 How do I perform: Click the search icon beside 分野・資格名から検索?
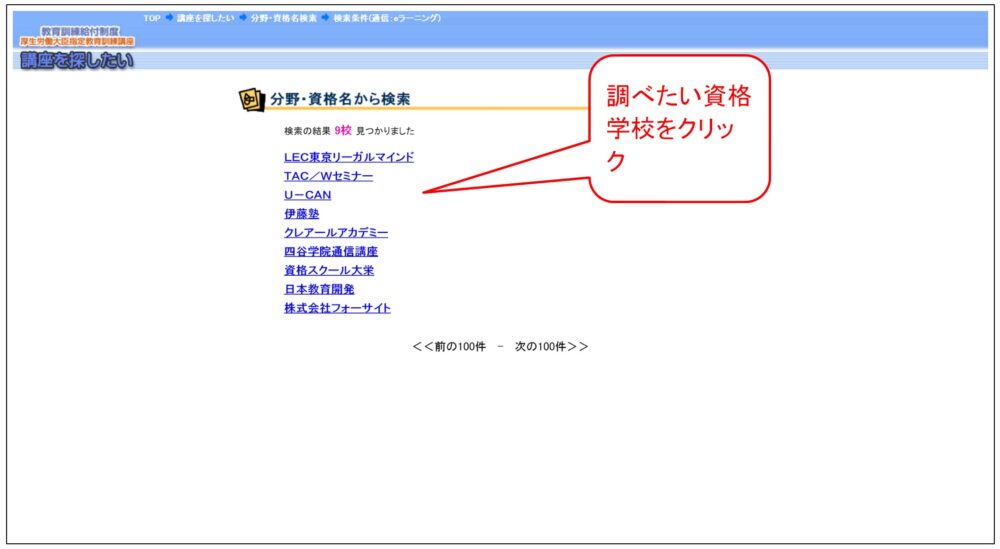click(x=251, y=99)
